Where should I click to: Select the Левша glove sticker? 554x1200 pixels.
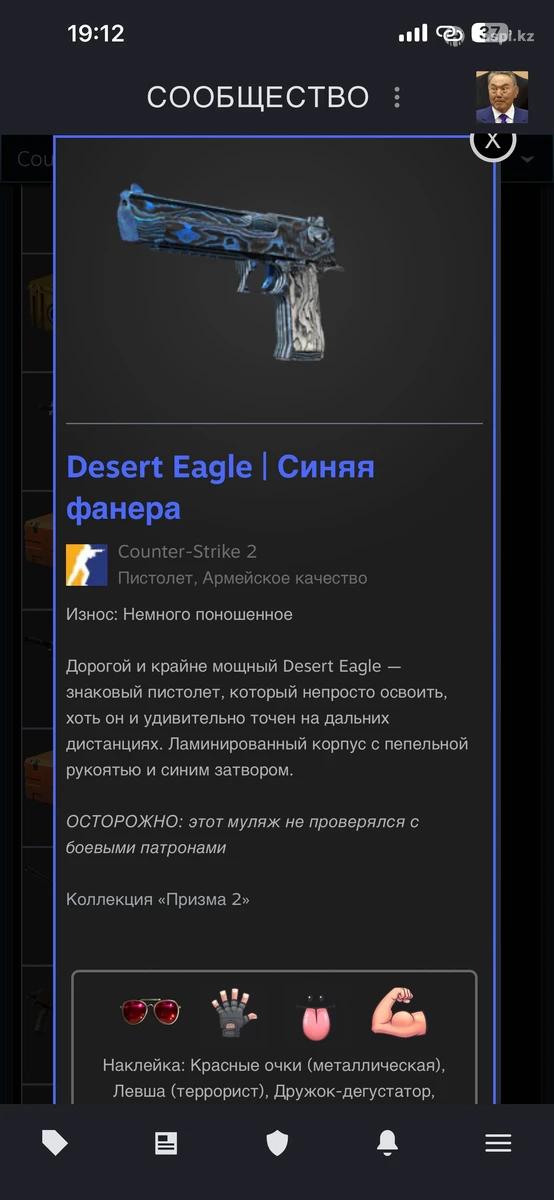pyautogui.click(x=233, y=1013)
